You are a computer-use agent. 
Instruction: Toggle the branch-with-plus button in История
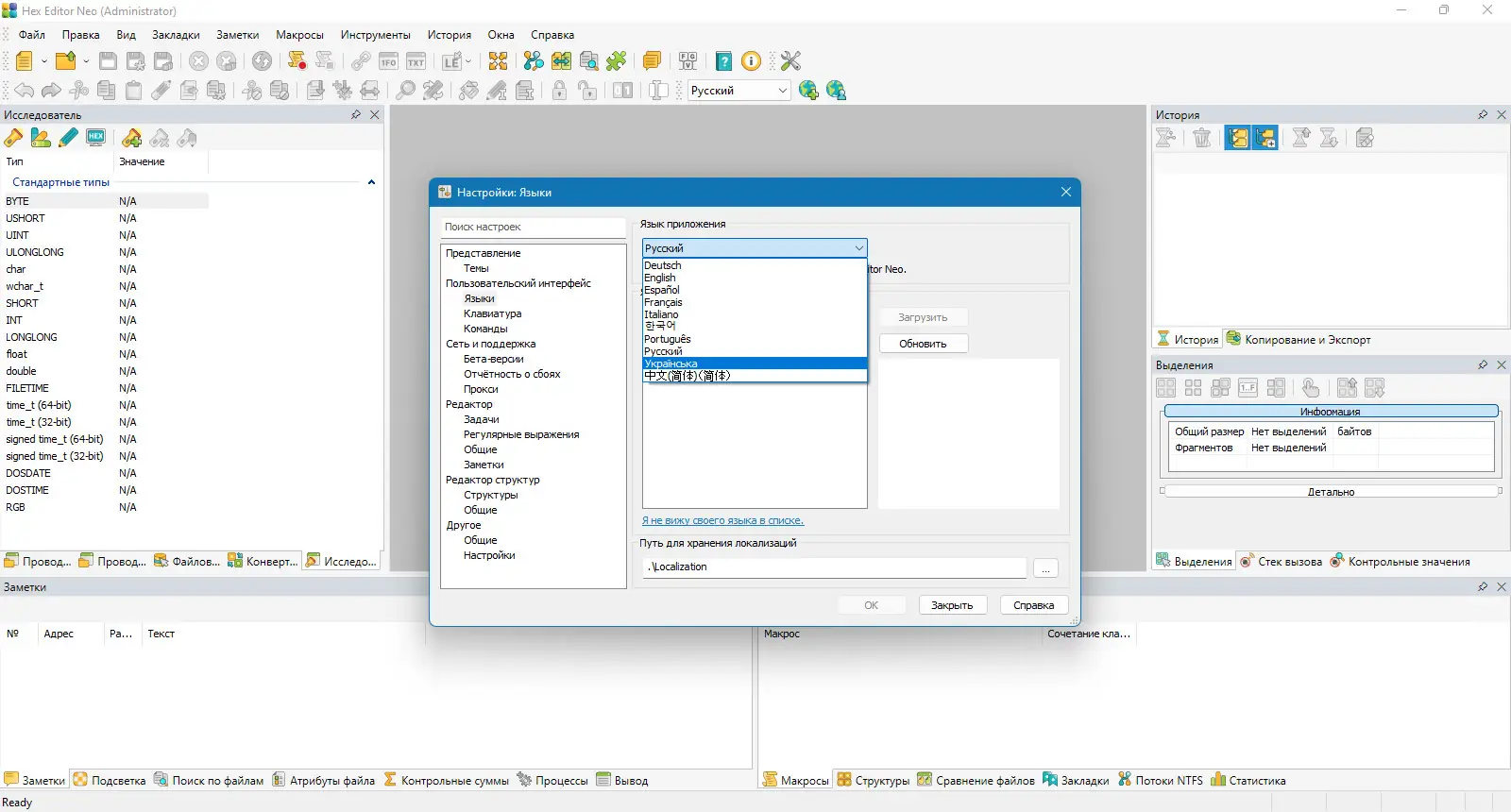(1265, 138)
